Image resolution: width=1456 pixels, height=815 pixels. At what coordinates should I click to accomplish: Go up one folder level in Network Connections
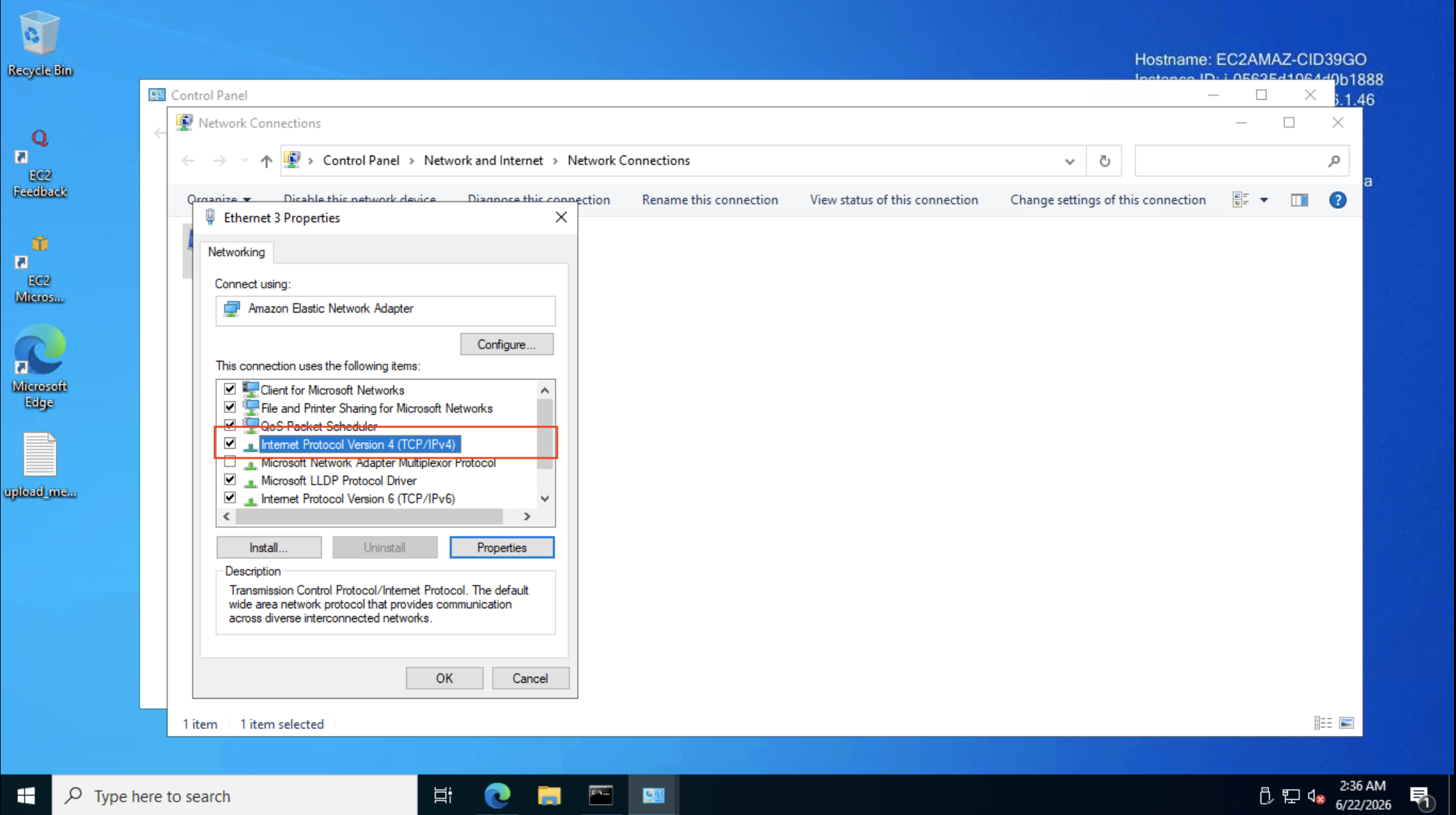(x=266, y=161)
